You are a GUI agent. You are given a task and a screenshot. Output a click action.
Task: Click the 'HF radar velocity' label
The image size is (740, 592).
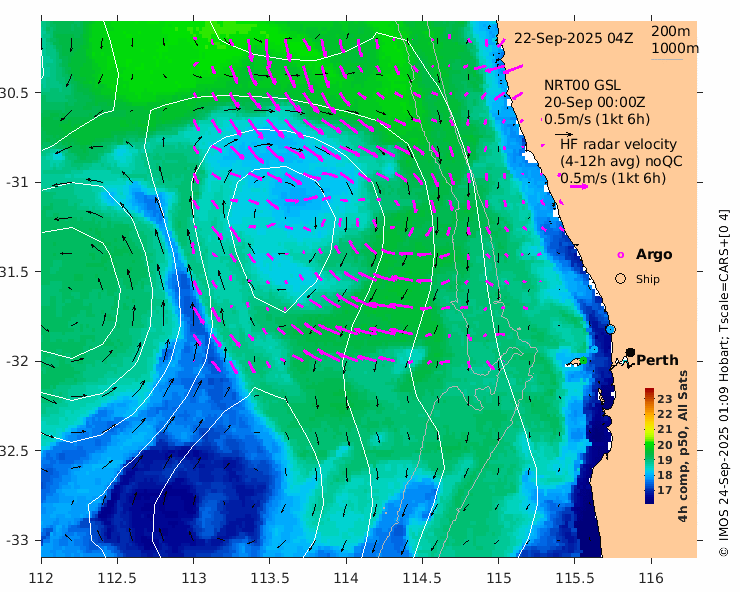pos(618,144)
